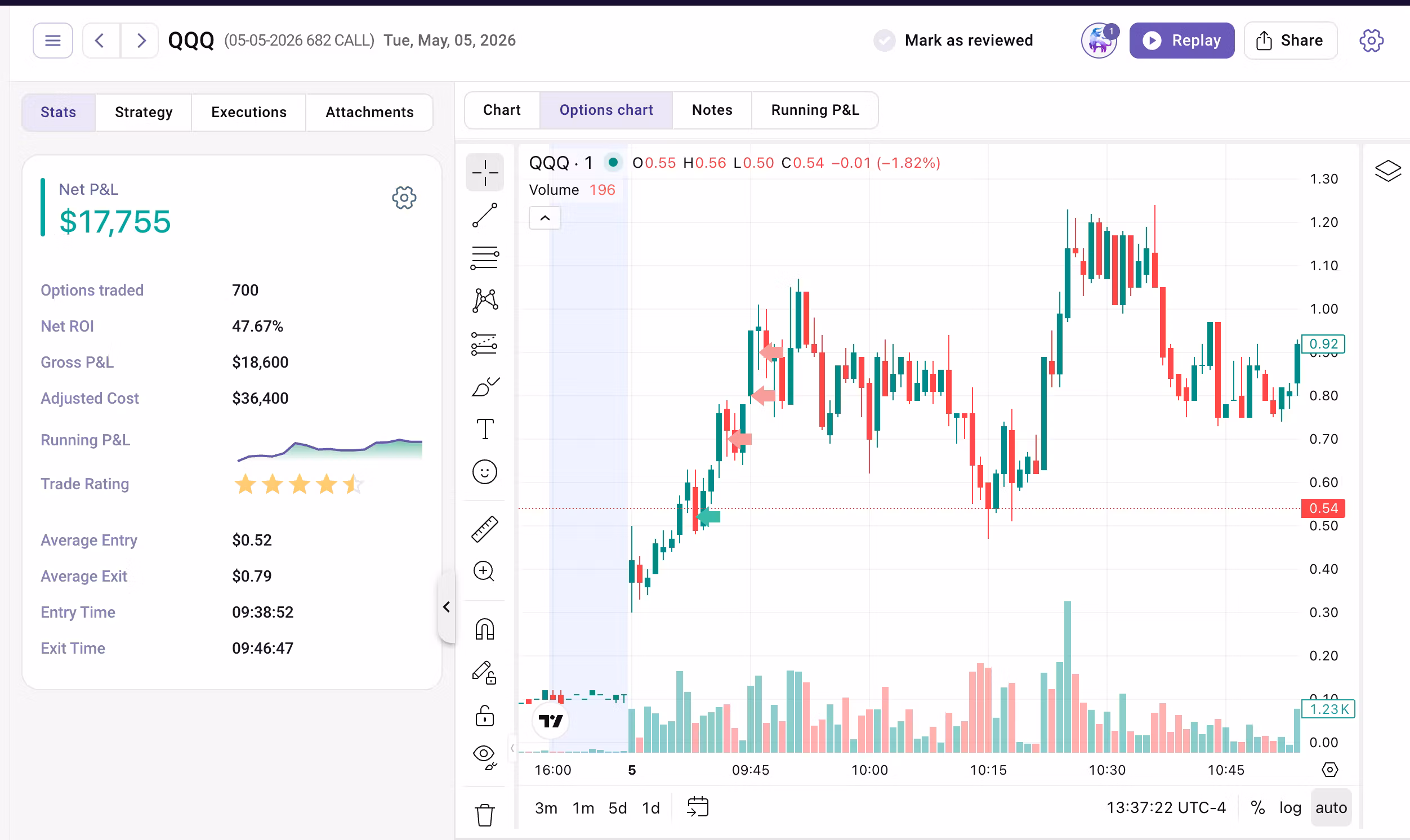Open Net P&L card settings gear
1410x840 pixels.
coord(404,198)
